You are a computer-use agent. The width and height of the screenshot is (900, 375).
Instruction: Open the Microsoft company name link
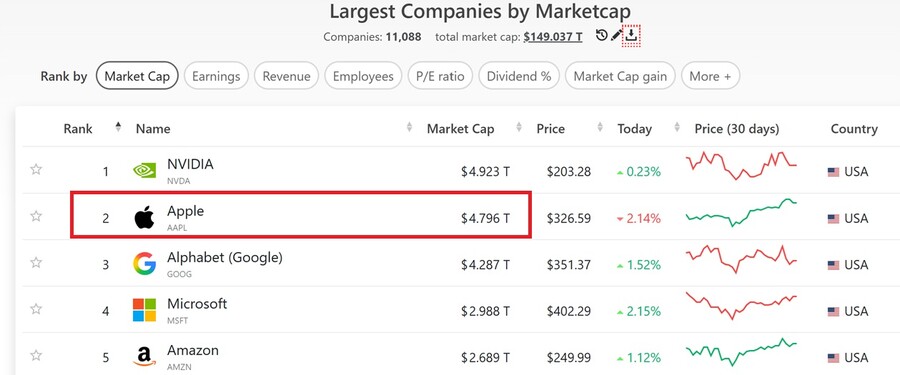point(197,304)
